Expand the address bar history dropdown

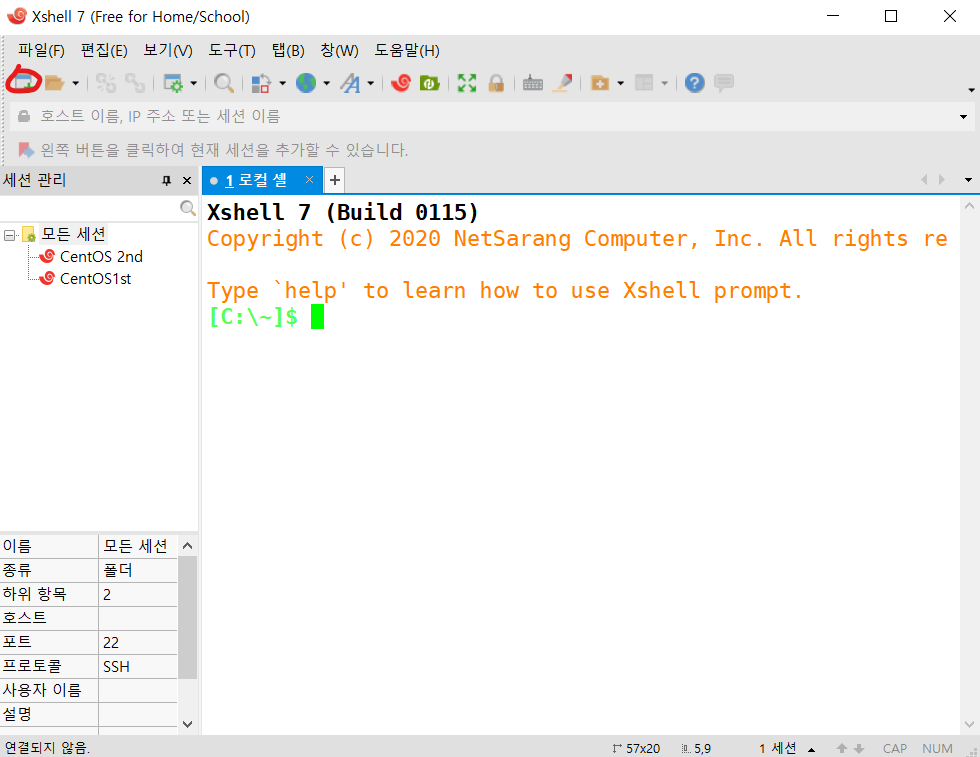[x=963, y=117]
